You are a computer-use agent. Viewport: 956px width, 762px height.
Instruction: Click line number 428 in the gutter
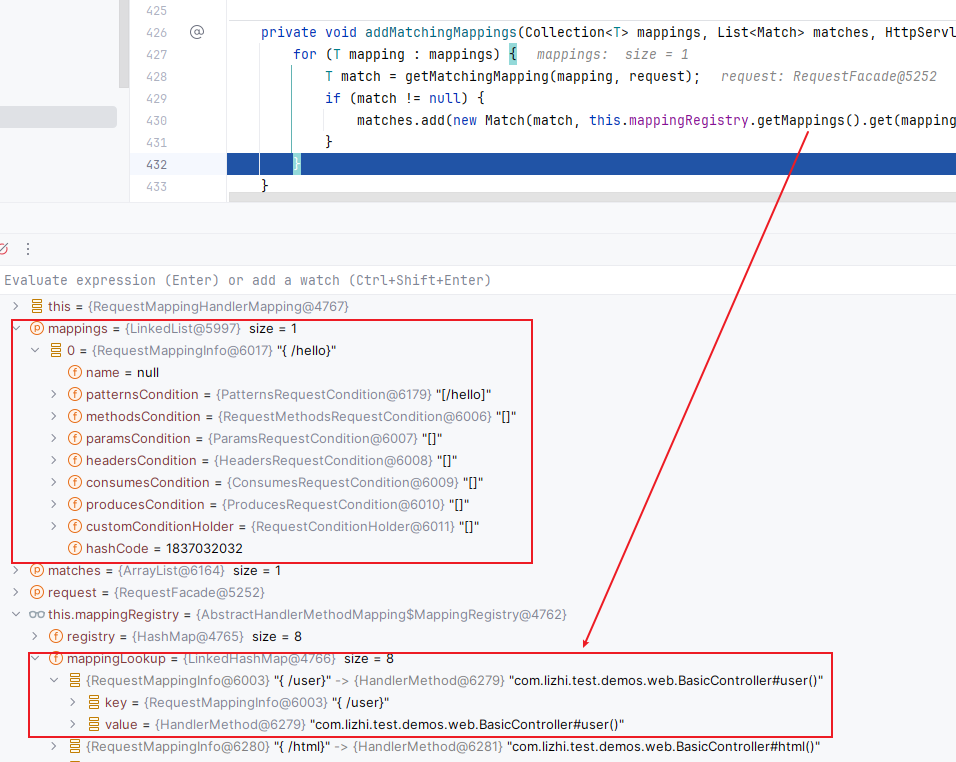pyautogui.click(x=157, y=77)
